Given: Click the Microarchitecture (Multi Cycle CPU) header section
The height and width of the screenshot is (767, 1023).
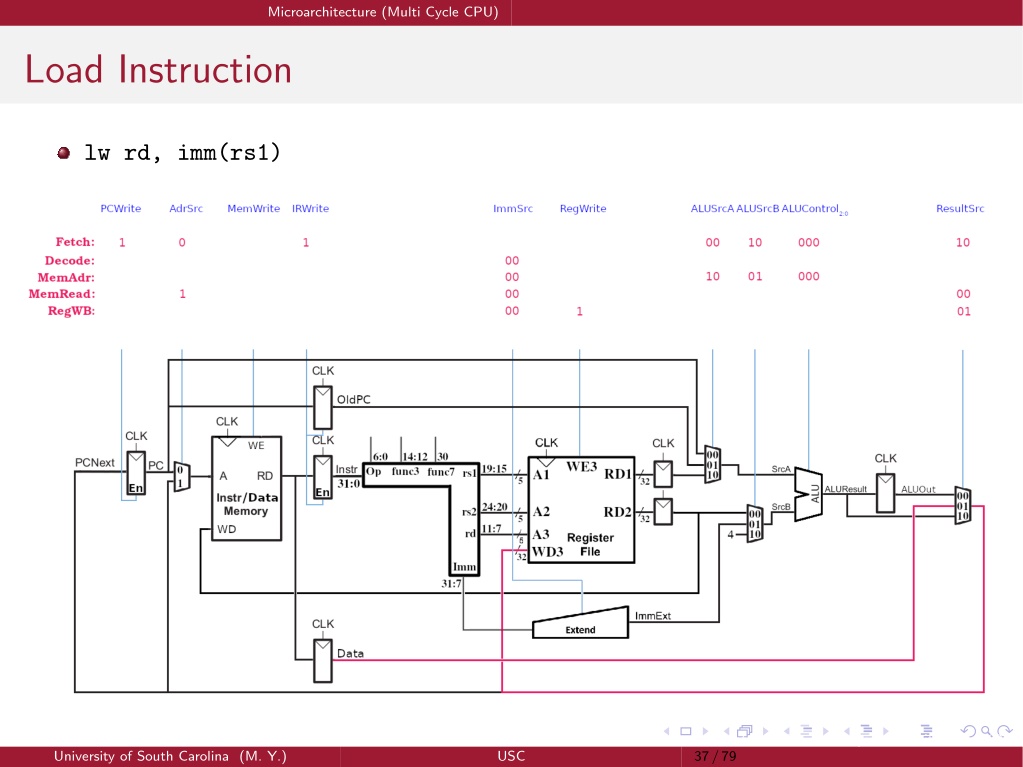Looking at the screenshot, I should (383, 12).
